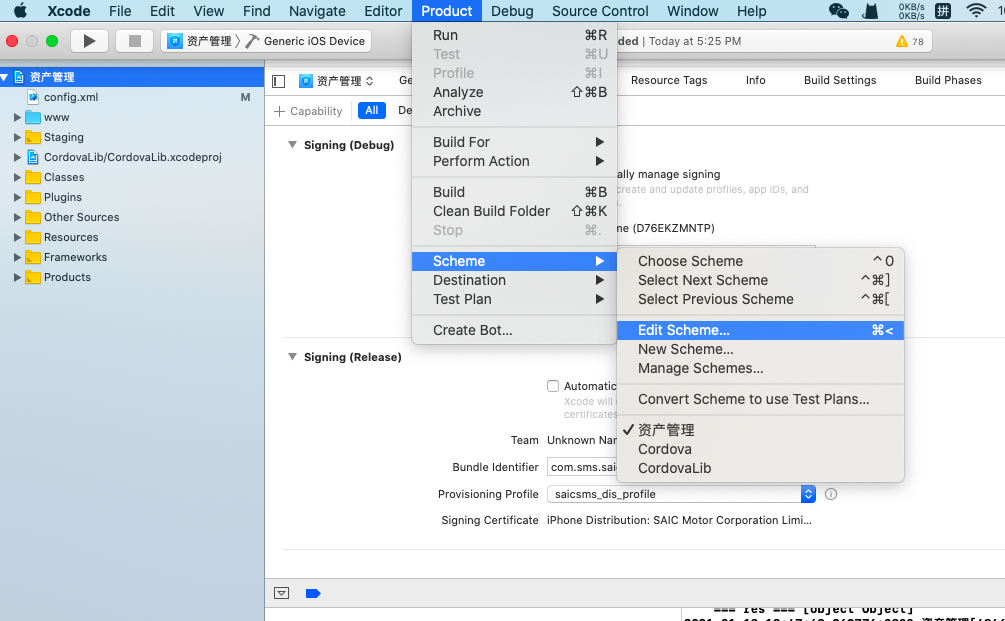Collapse the root 资产管理 project disclosure triangle
Screen dimensions: 1005x621
(4, 77)
